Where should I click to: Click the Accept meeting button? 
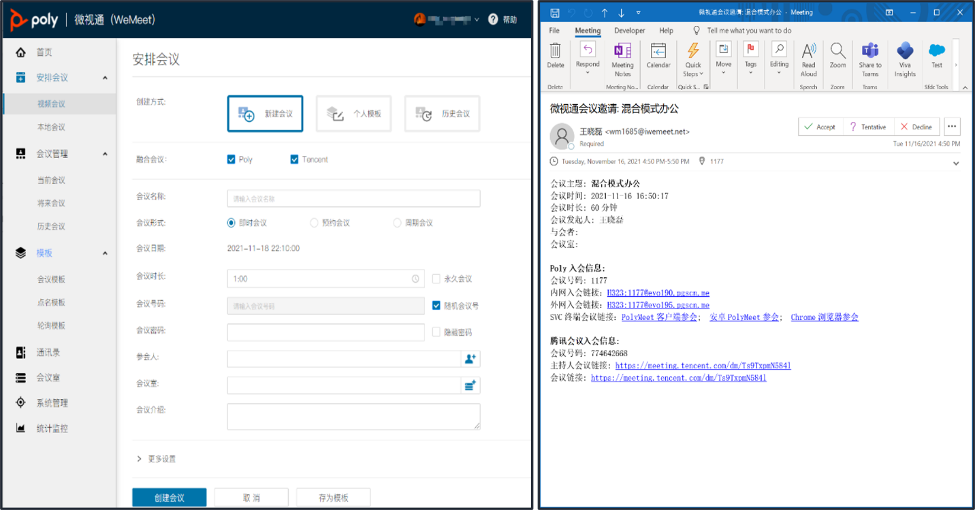[819, 127]
